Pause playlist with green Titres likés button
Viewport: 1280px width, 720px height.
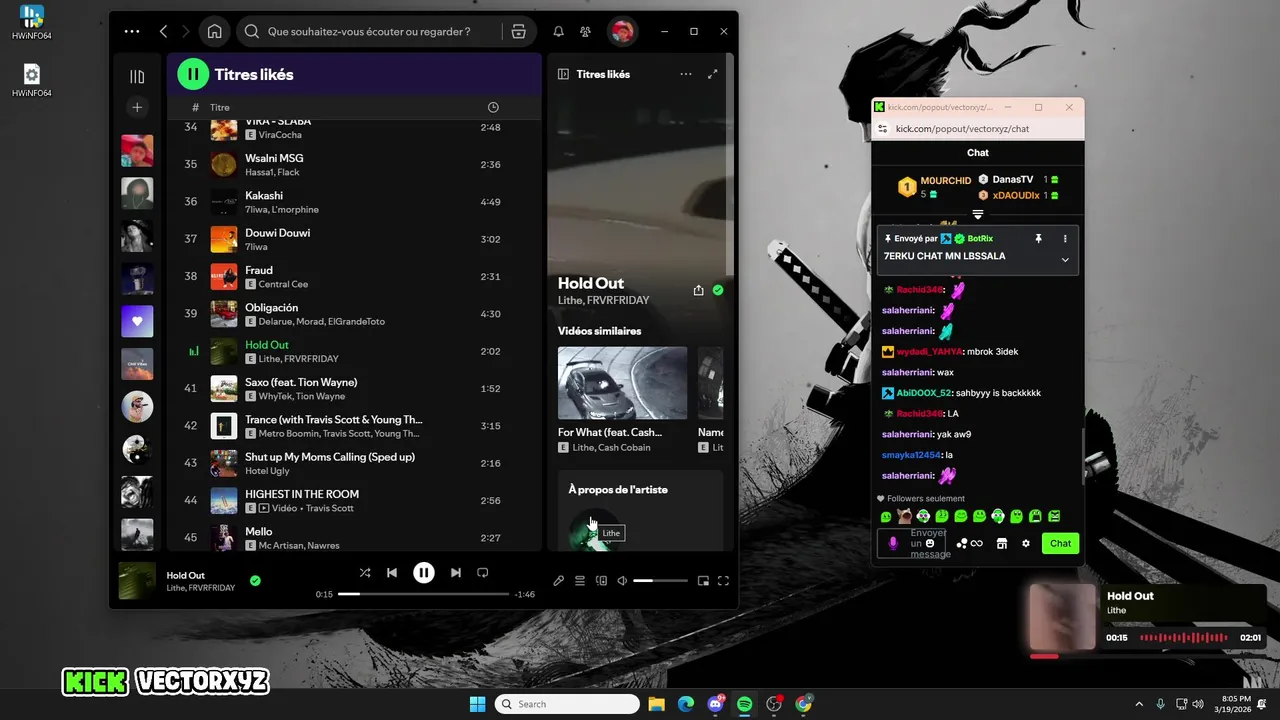193,74
